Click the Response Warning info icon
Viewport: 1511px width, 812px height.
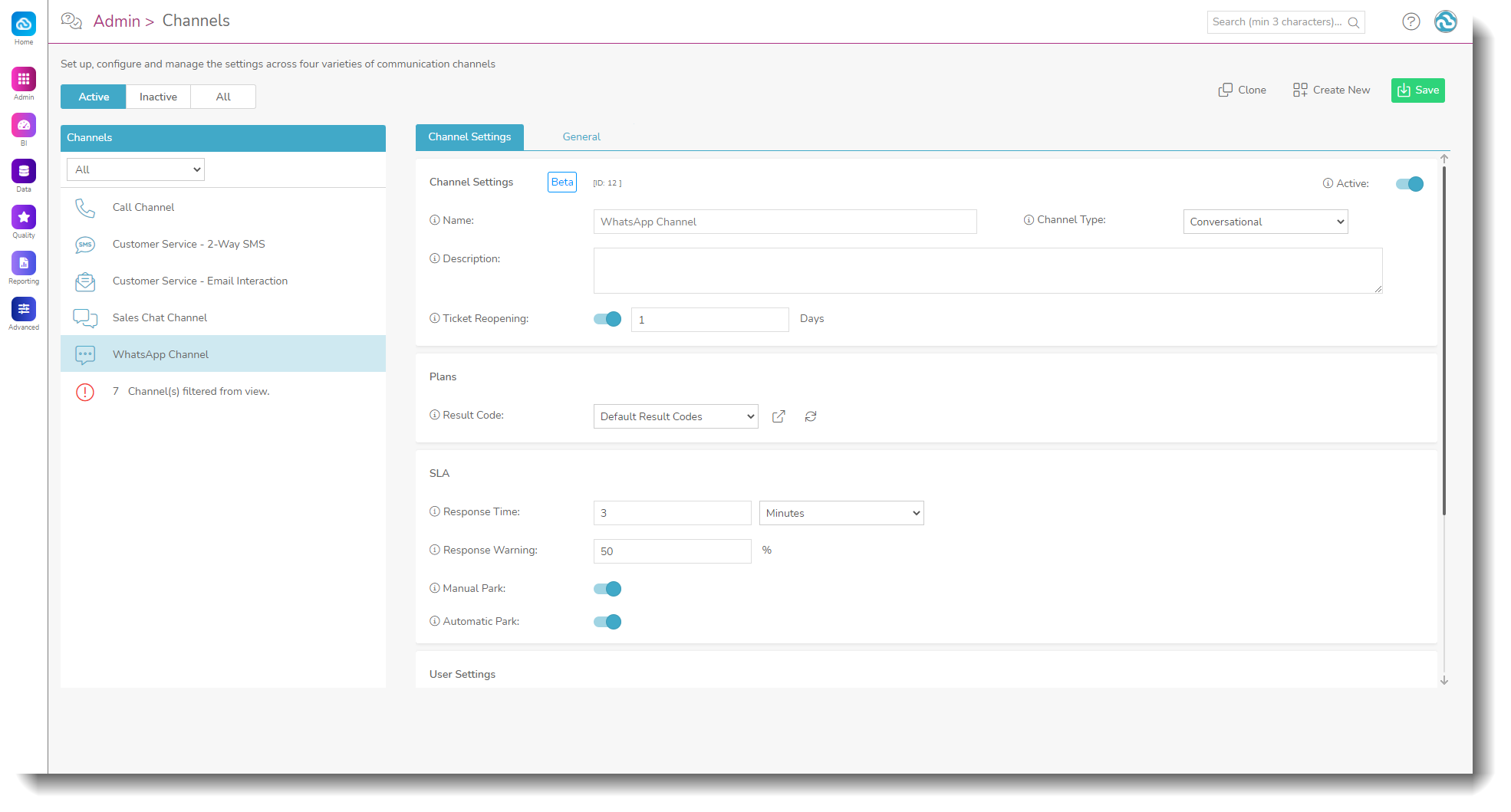point(435,550)
